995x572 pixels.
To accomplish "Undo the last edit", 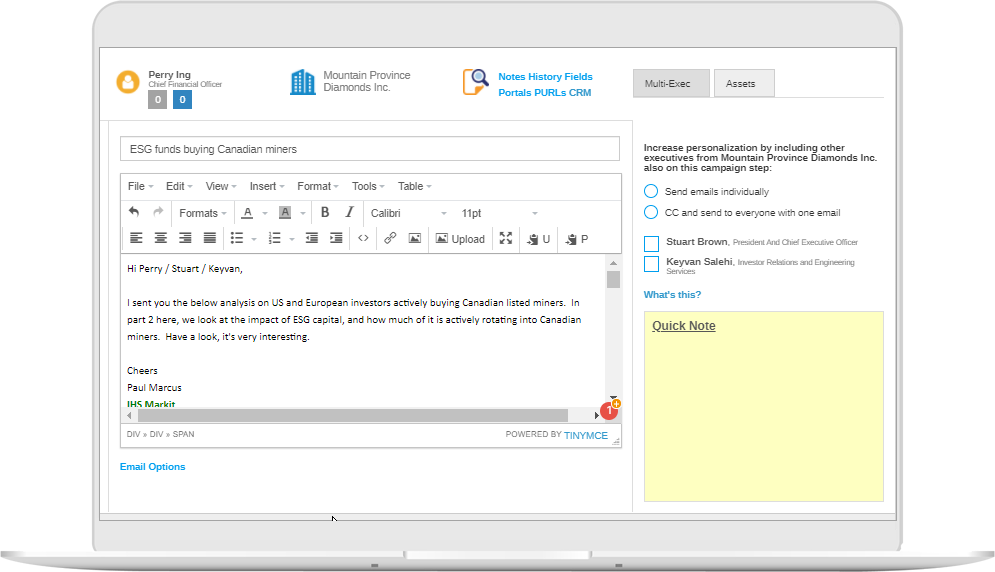I will (x=134, y=212).
